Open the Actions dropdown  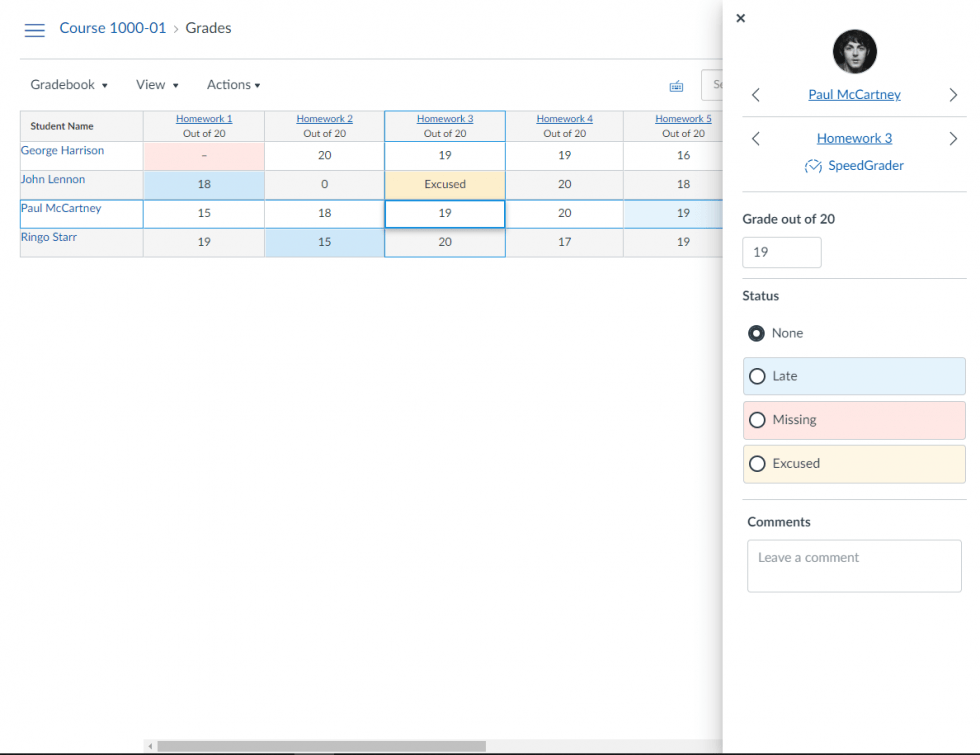pyautogui.click(x=232, y=84)
